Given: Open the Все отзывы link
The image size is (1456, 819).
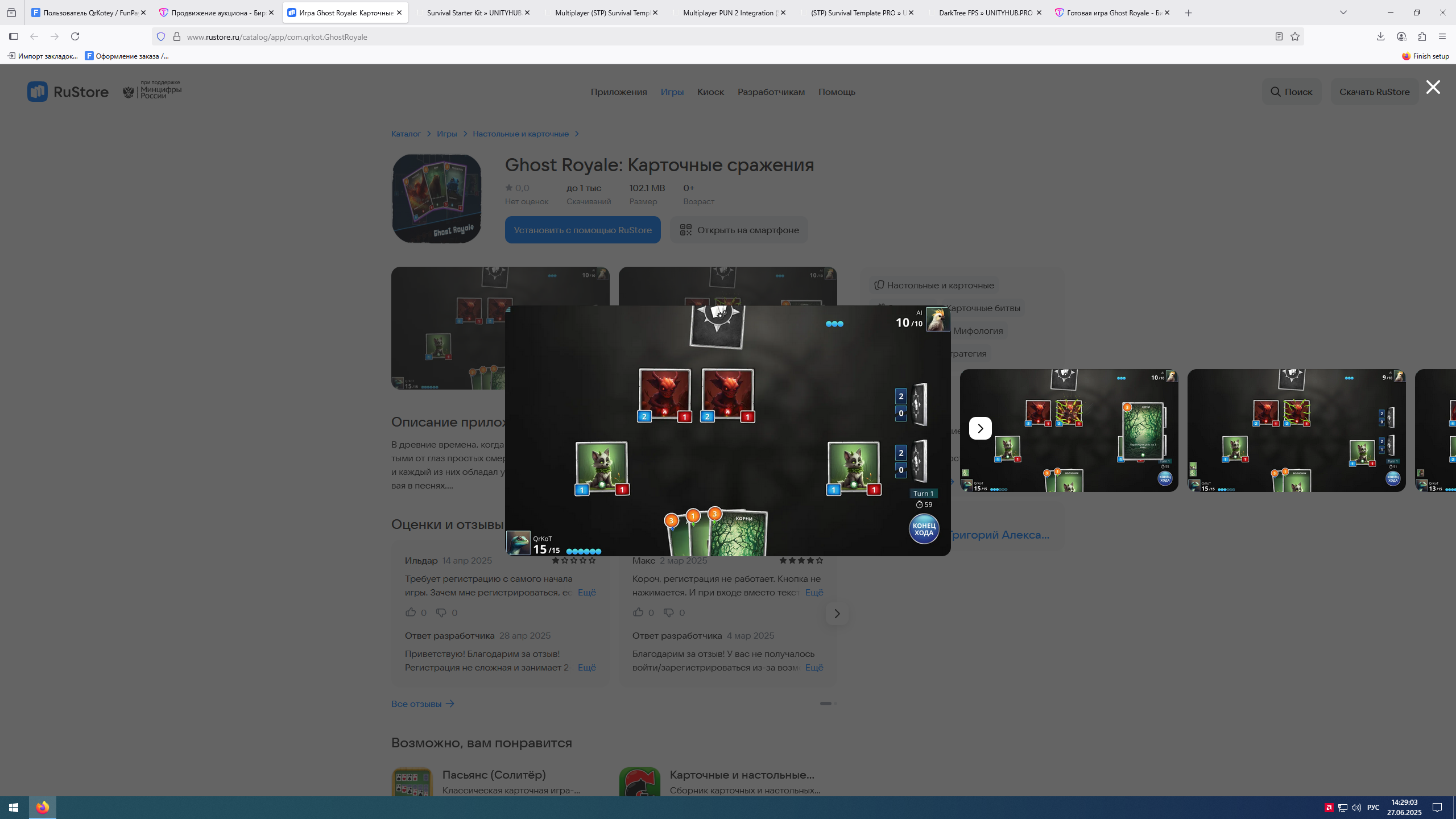Looking at the screenshot, I should [422, 704].
